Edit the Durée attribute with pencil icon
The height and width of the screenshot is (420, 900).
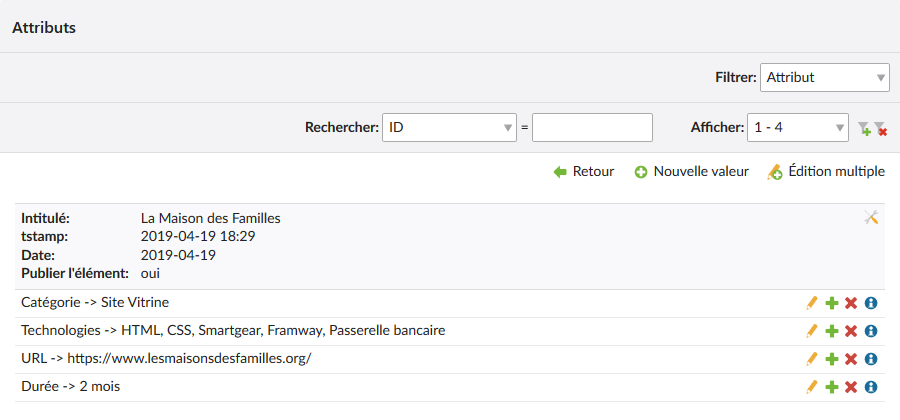pyautogui.click(x=811, y=387)
